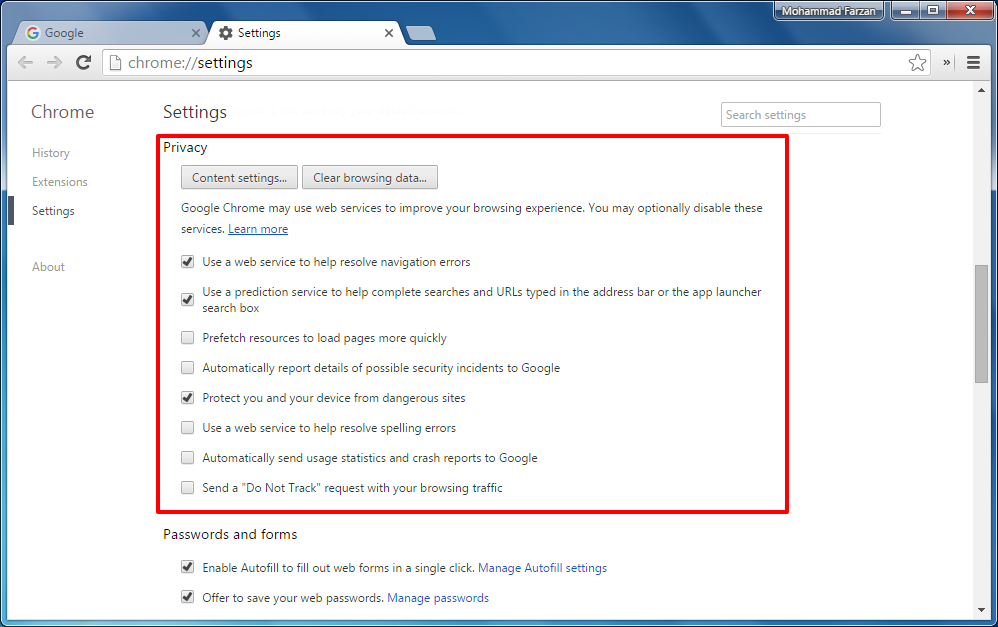Select Settings in the sidebar
Screen dimensions: 998x627
[x=53, y=211]
